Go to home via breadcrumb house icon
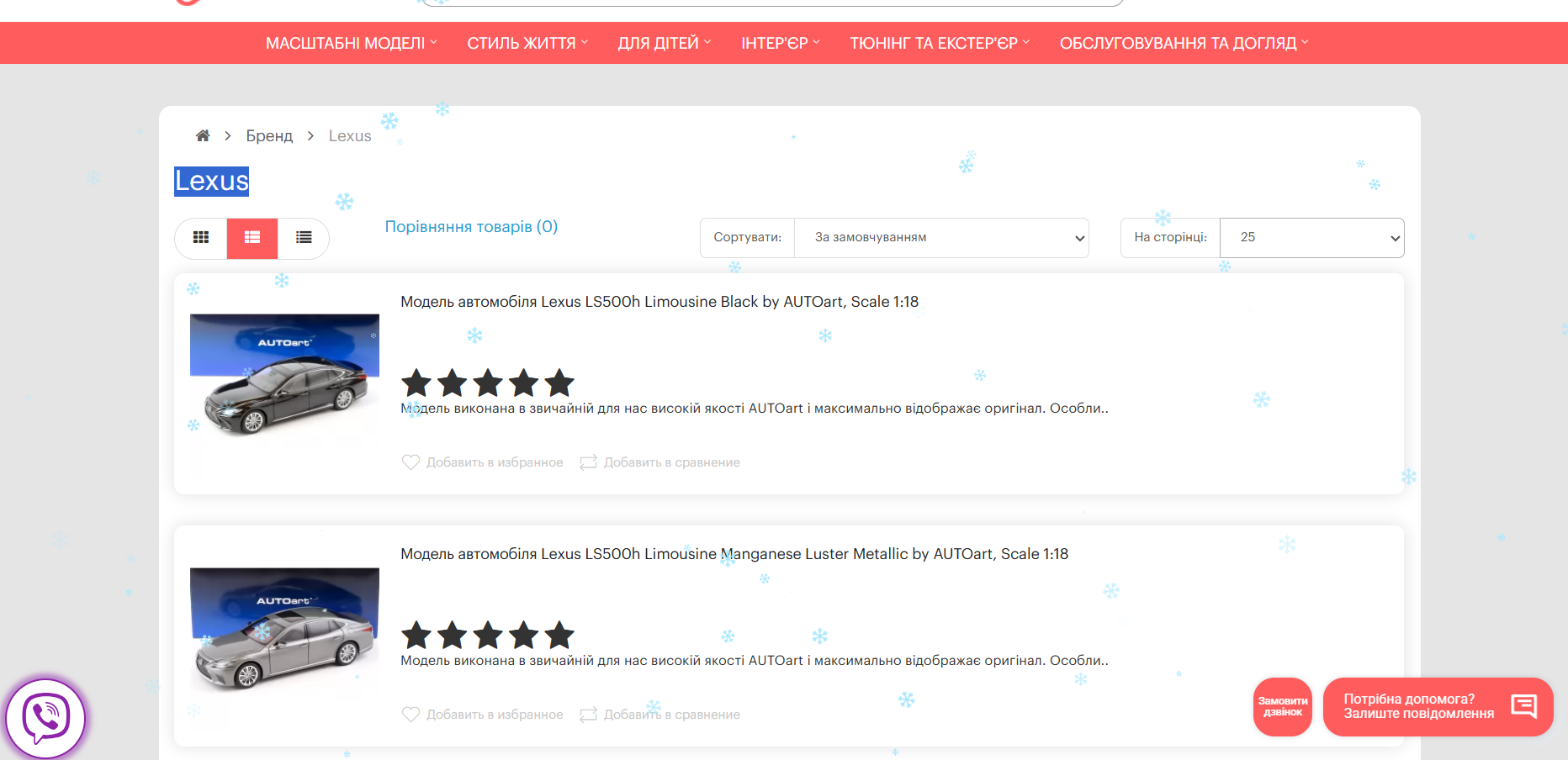Screen dimensions: 1568x760 coord(203,135)
